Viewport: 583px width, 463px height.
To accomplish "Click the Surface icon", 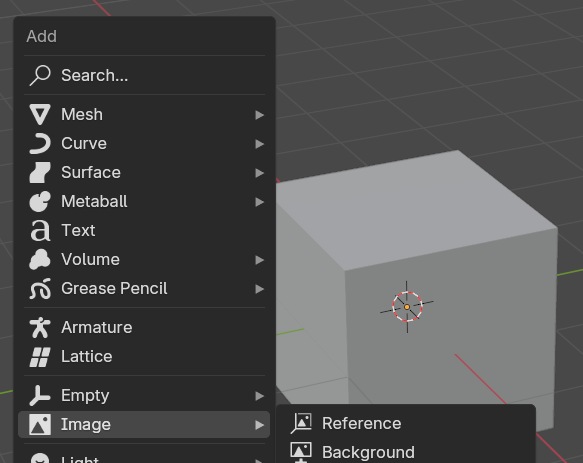I will point(40,172).
